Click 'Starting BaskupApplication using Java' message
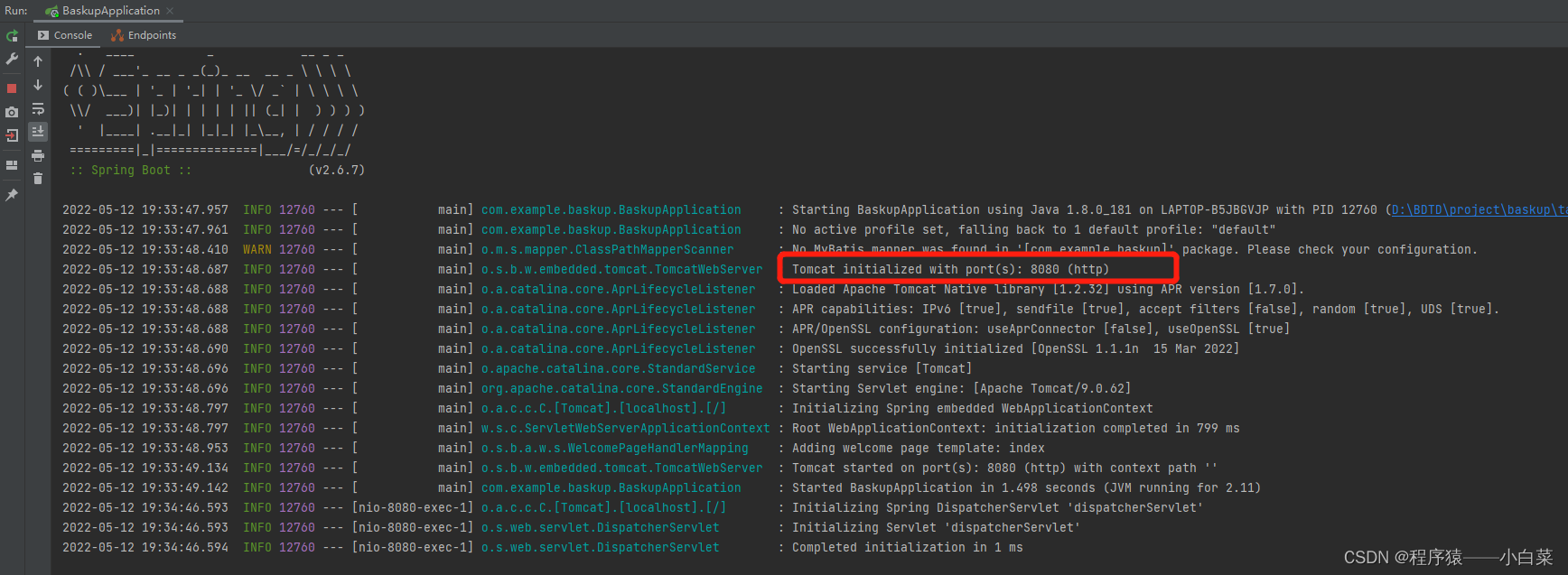Screen dimensions: 1568x575 1084,209
